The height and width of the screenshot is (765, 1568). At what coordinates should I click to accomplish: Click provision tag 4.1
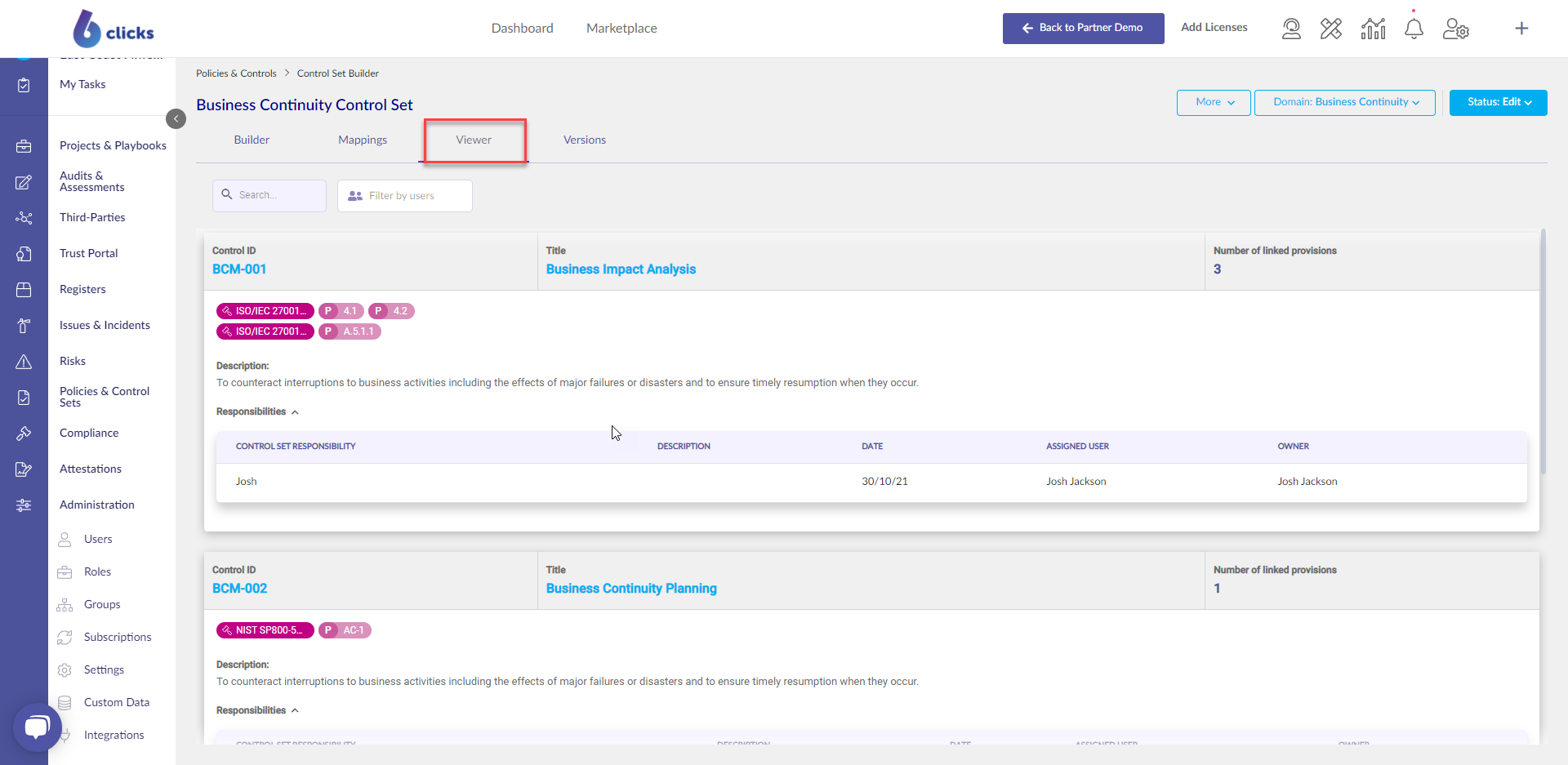pos(341,311)
